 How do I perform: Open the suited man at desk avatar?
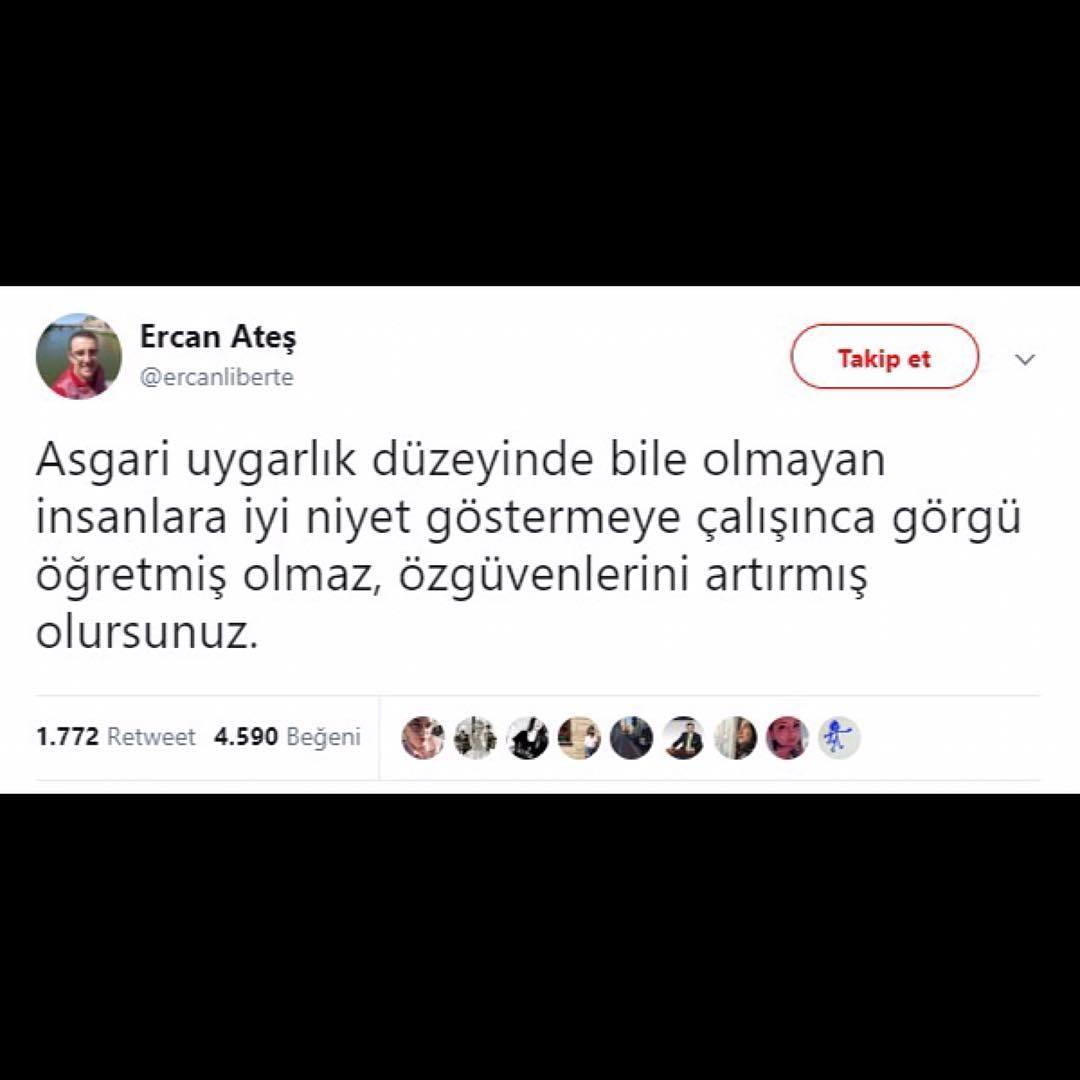tap(683, 738)
